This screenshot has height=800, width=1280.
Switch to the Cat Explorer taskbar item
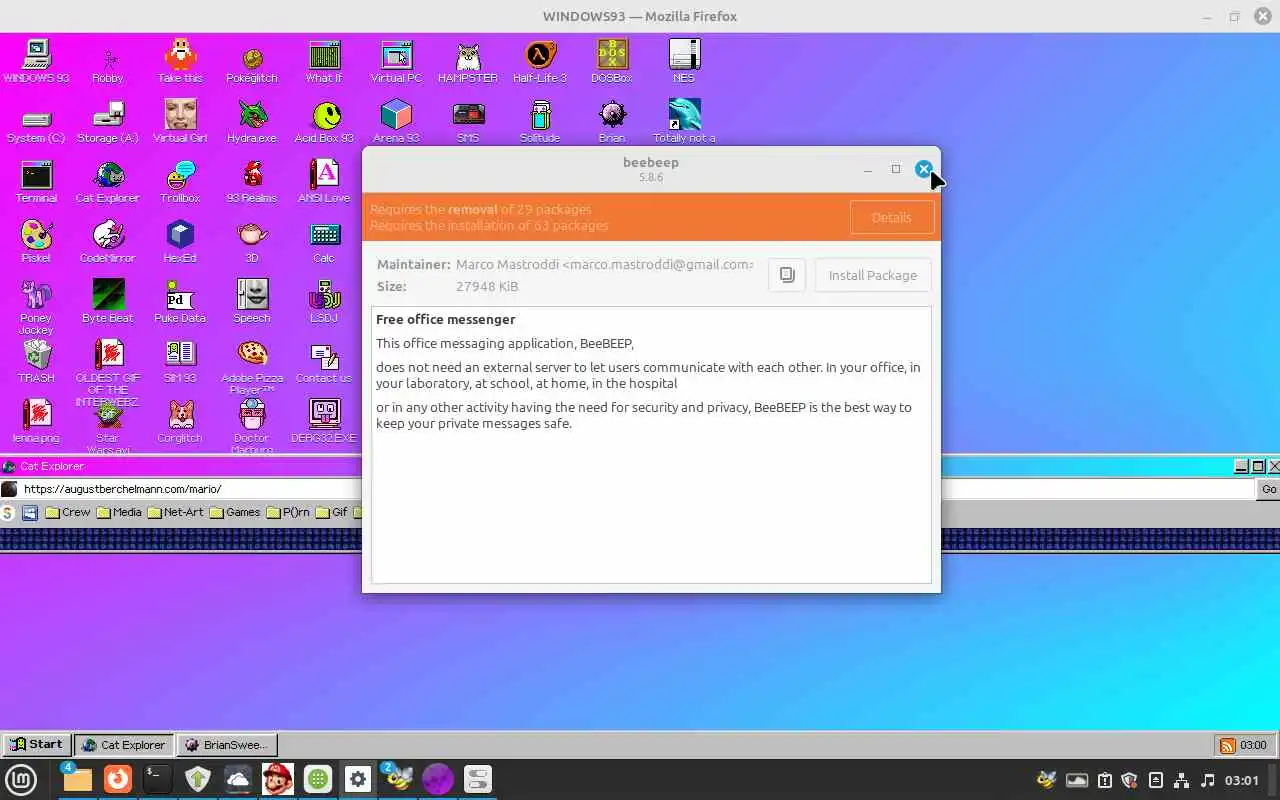(124, 744)
